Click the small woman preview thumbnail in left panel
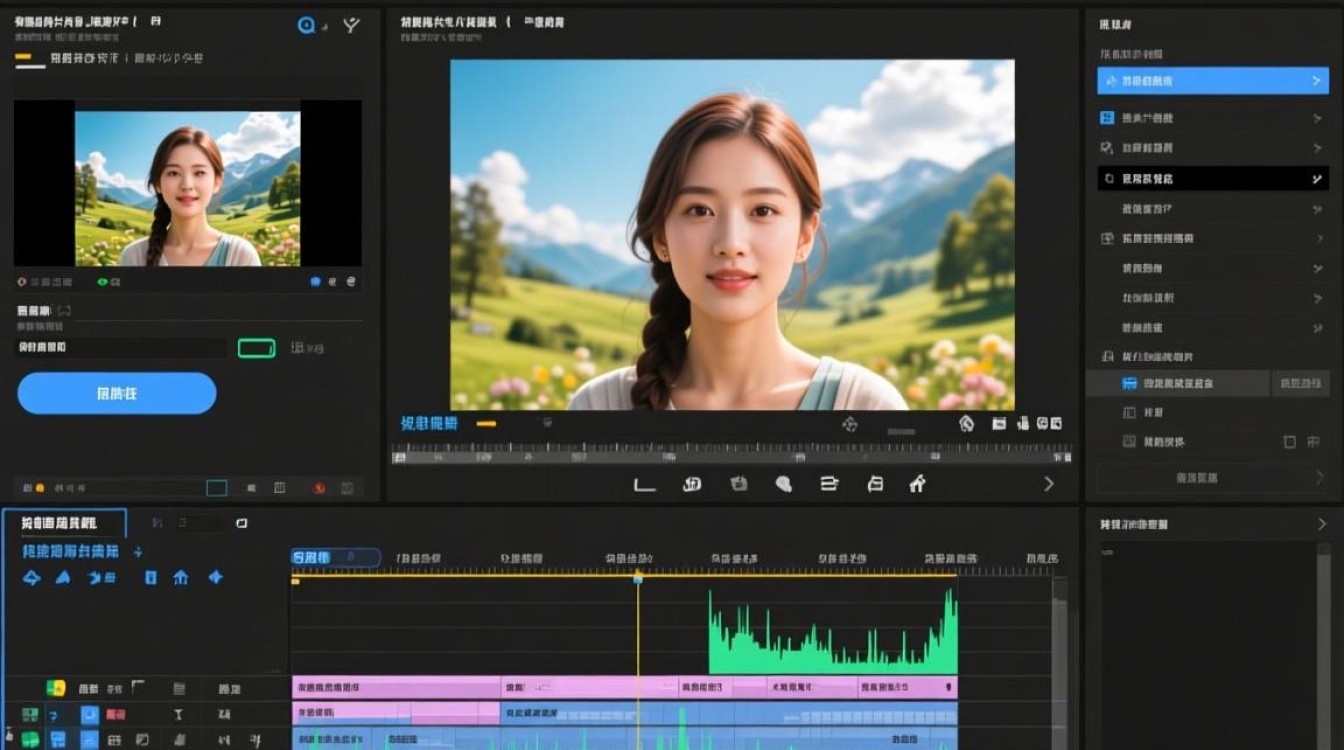The image size is (1344, 750). pyautogui.click(x=187, y=188)
